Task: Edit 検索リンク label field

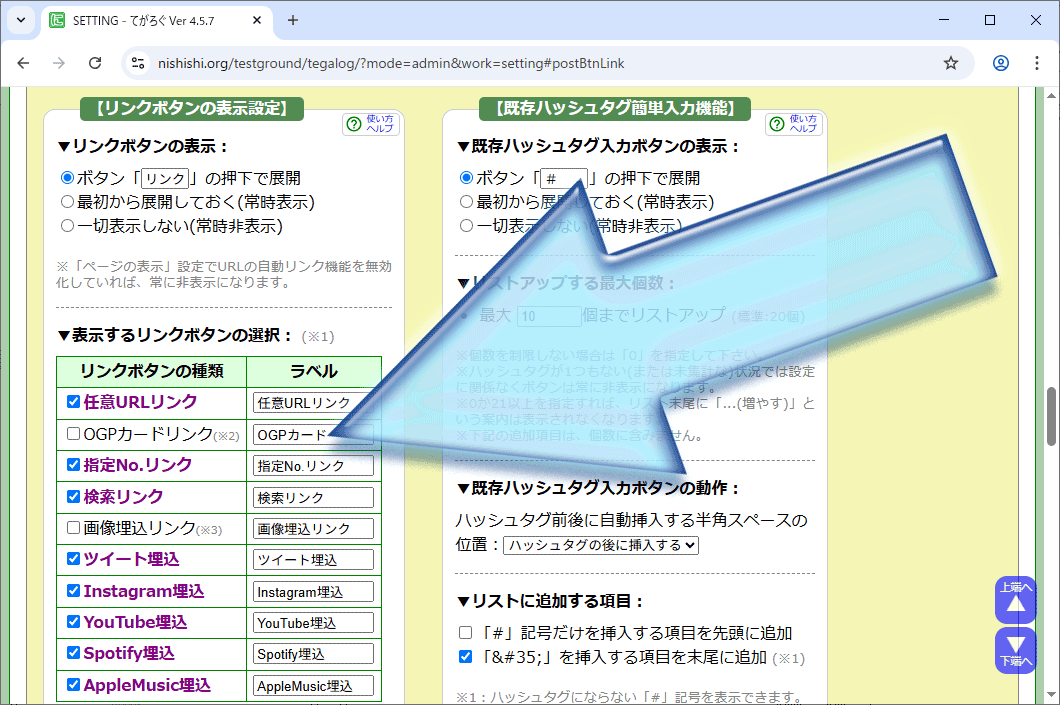Action: 314,497
